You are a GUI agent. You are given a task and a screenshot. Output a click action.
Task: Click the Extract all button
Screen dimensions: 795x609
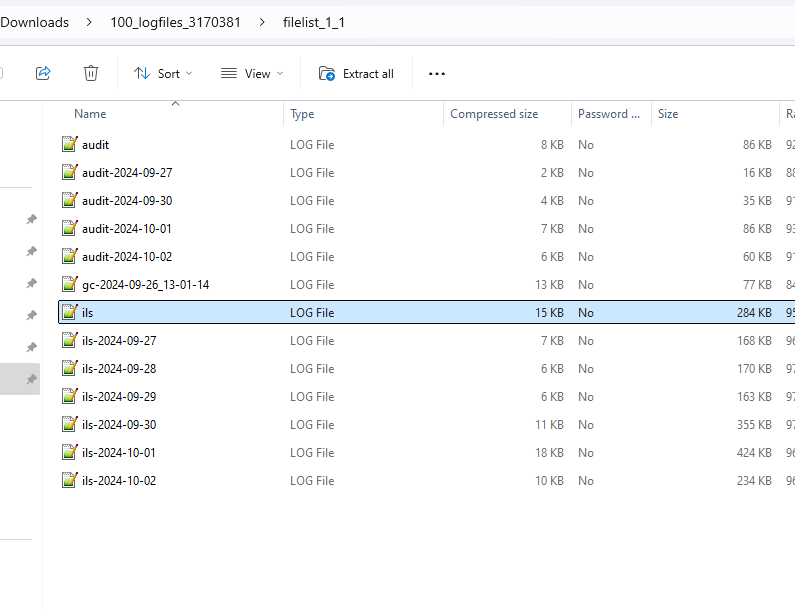pos(356,73)
